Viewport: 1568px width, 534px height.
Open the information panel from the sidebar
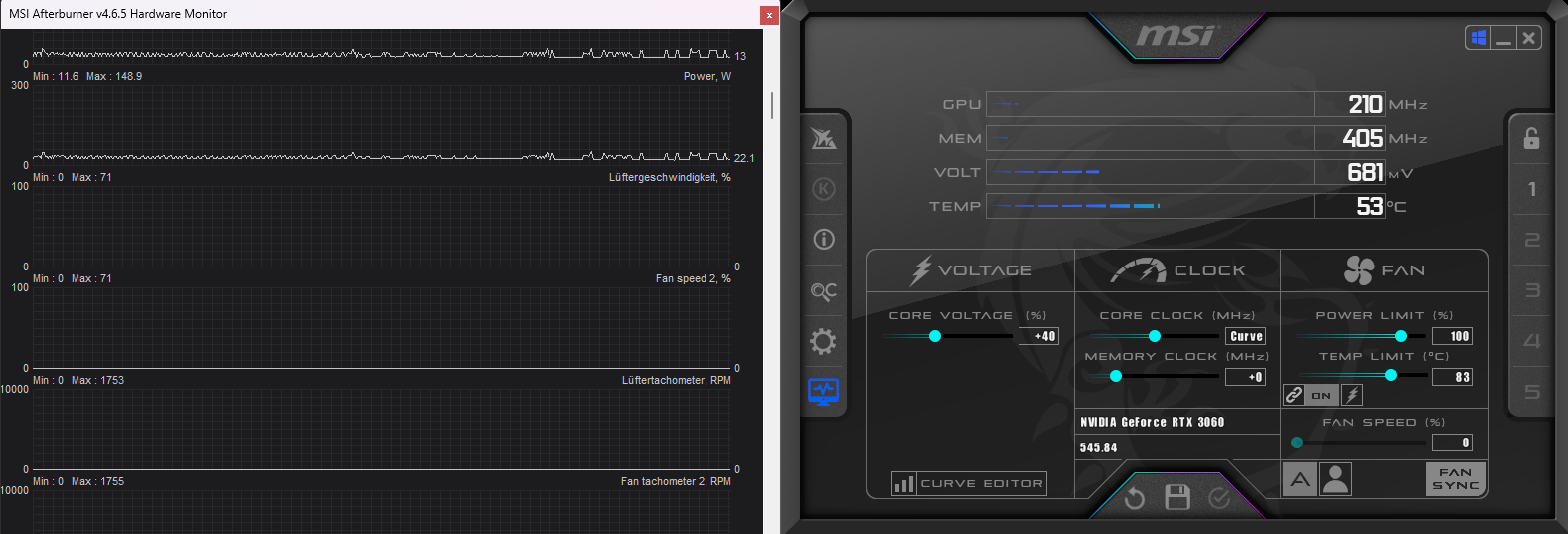tap(823, 240)
